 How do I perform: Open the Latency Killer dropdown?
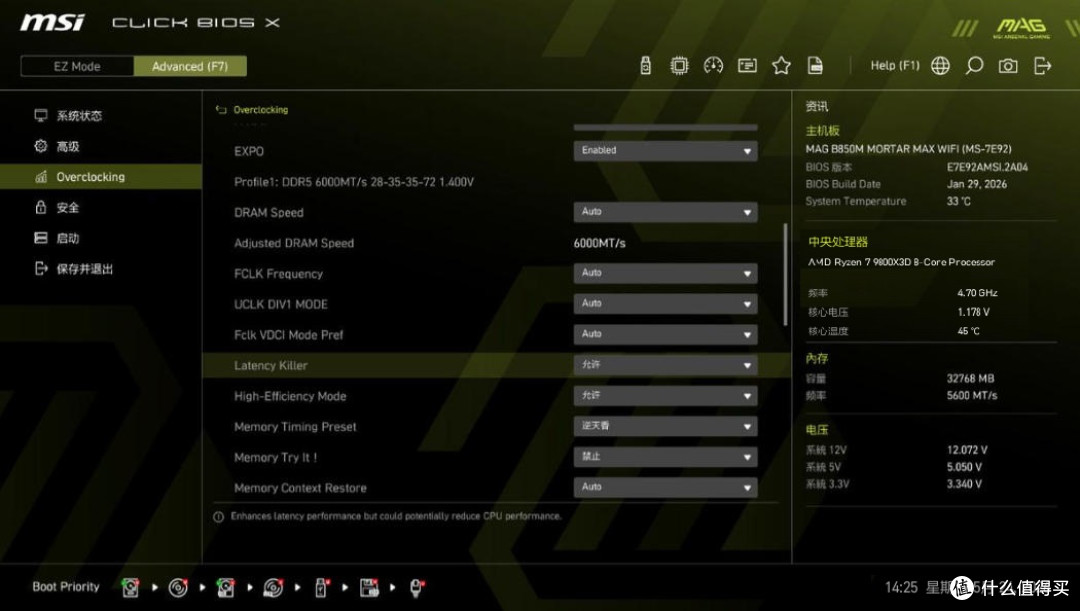(665, 365)
